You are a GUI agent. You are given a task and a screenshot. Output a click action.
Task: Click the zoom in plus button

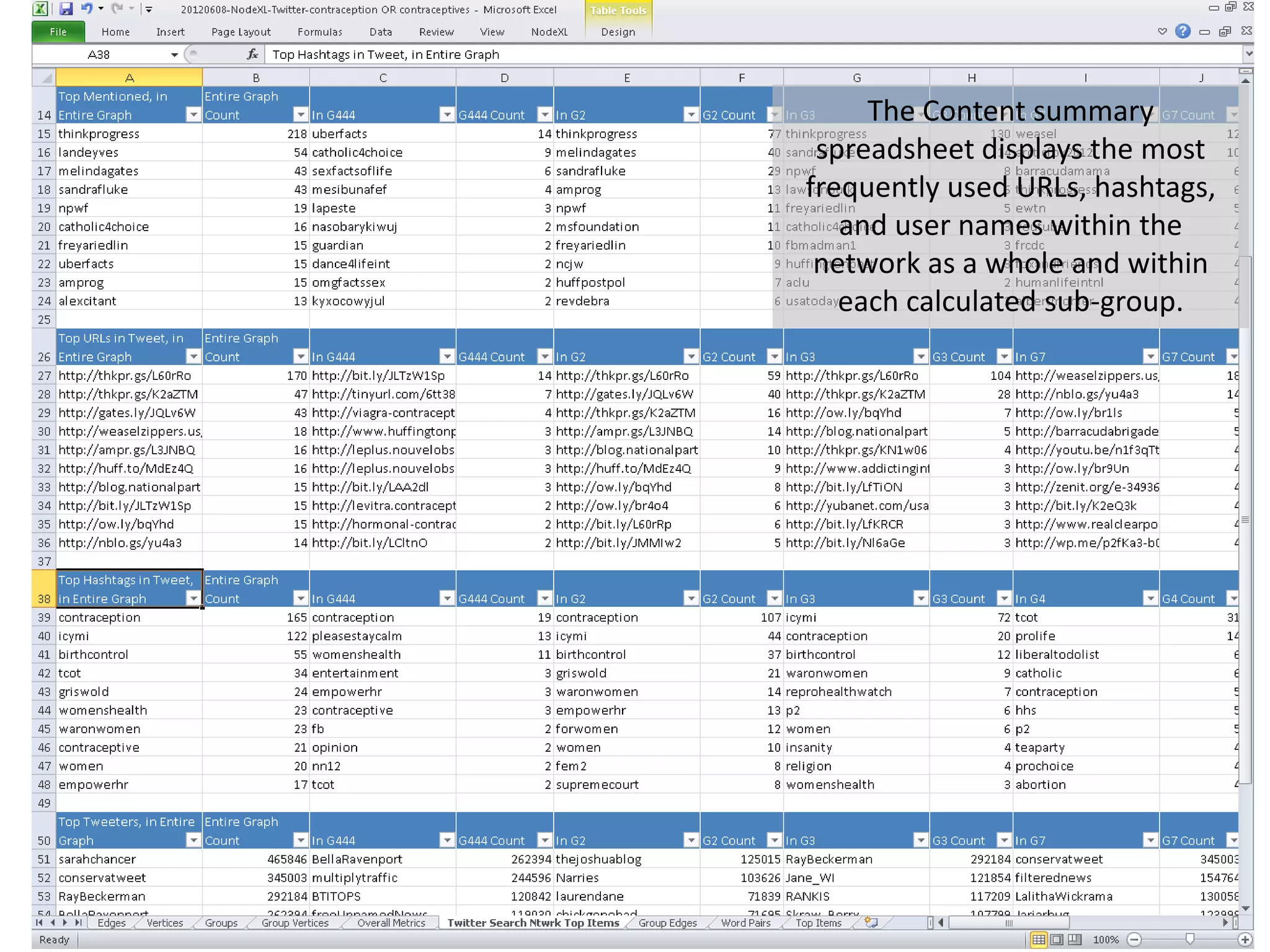click(1245, 940)
